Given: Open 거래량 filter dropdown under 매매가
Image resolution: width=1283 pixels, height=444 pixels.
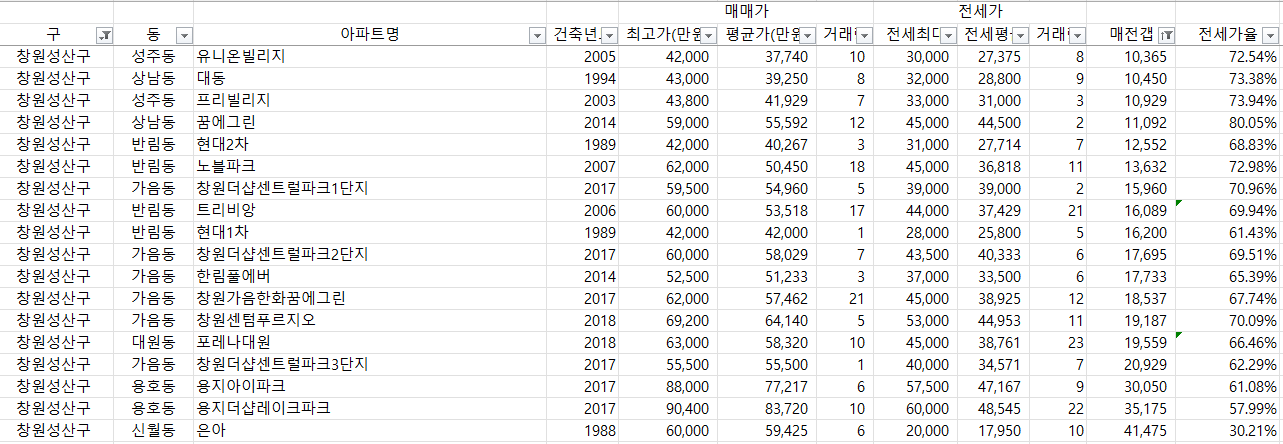Looking at the screenshot, I should coord(863,35).
